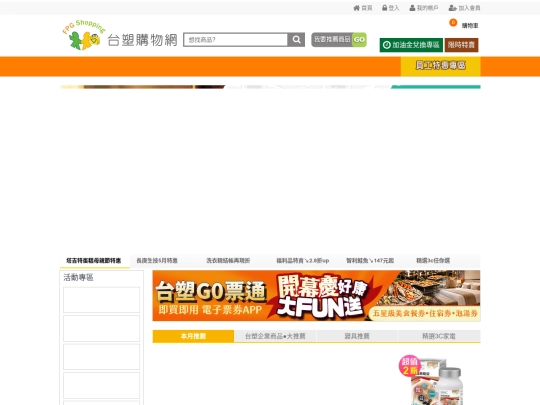Click the add-member icon beside 加入會員
540x405 pixels.
[452, 8]
